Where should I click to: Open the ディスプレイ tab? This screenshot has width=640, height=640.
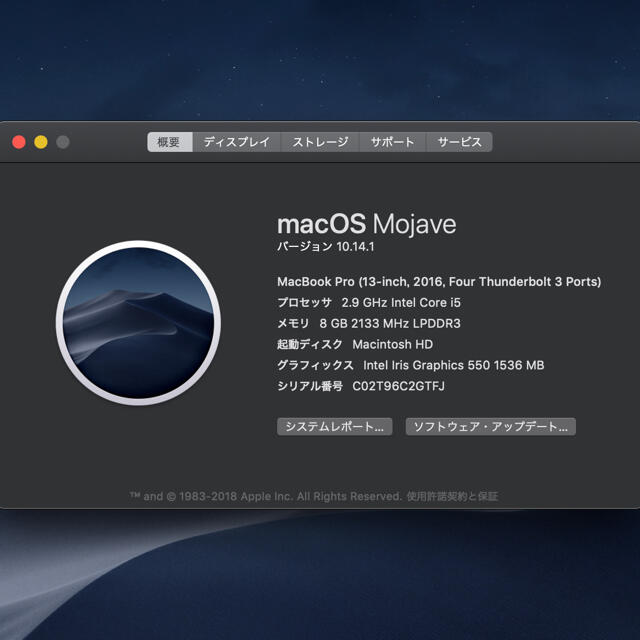click(236, 142)
